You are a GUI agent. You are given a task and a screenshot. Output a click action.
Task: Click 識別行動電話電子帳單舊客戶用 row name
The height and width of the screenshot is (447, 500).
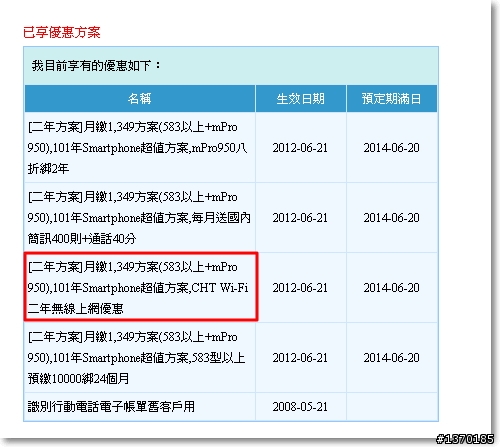pyautogui.click(x=111, y=407)
